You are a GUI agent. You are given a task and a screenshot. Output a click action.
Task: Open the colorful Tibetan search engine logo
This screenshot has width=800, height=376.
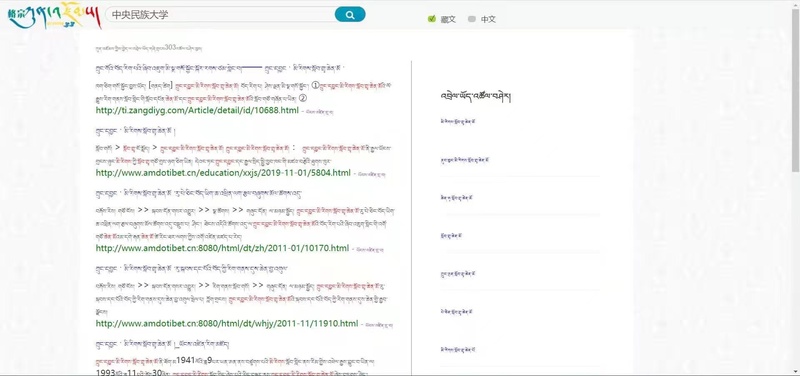tap(54, 15)
